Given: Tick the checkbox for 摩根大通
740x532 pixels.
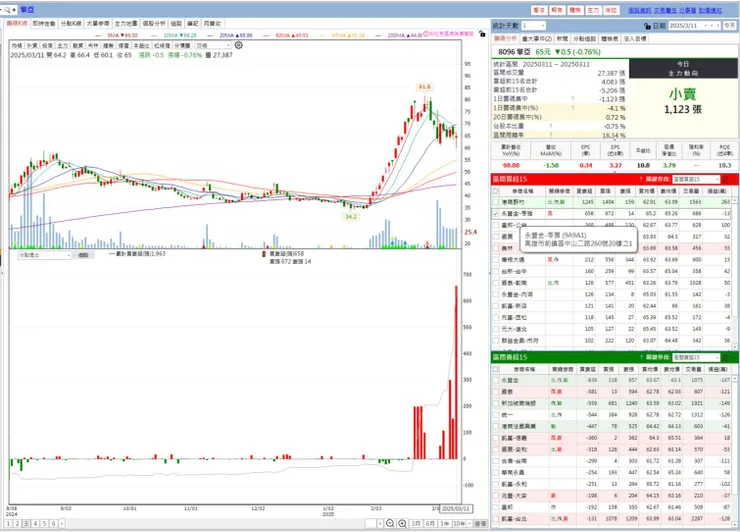Looking at the screenshot, I should [496, 260].
